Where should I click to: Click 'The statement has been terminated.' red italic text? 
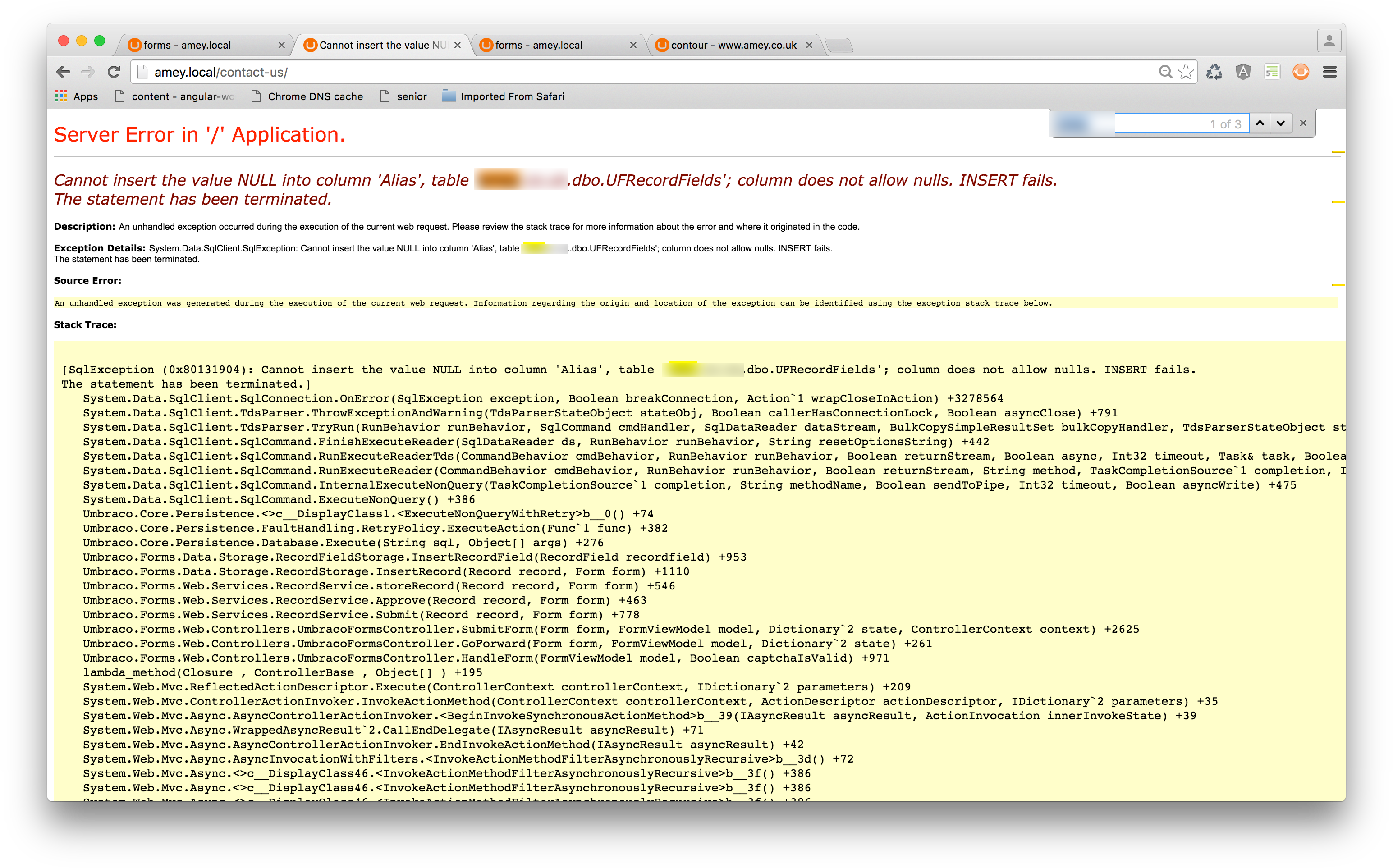(193, 199)
